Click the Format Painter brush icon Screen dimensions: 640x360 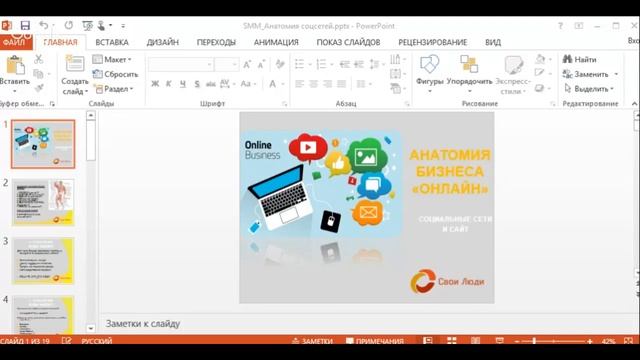pyautogui.click(x=39, y=88)
